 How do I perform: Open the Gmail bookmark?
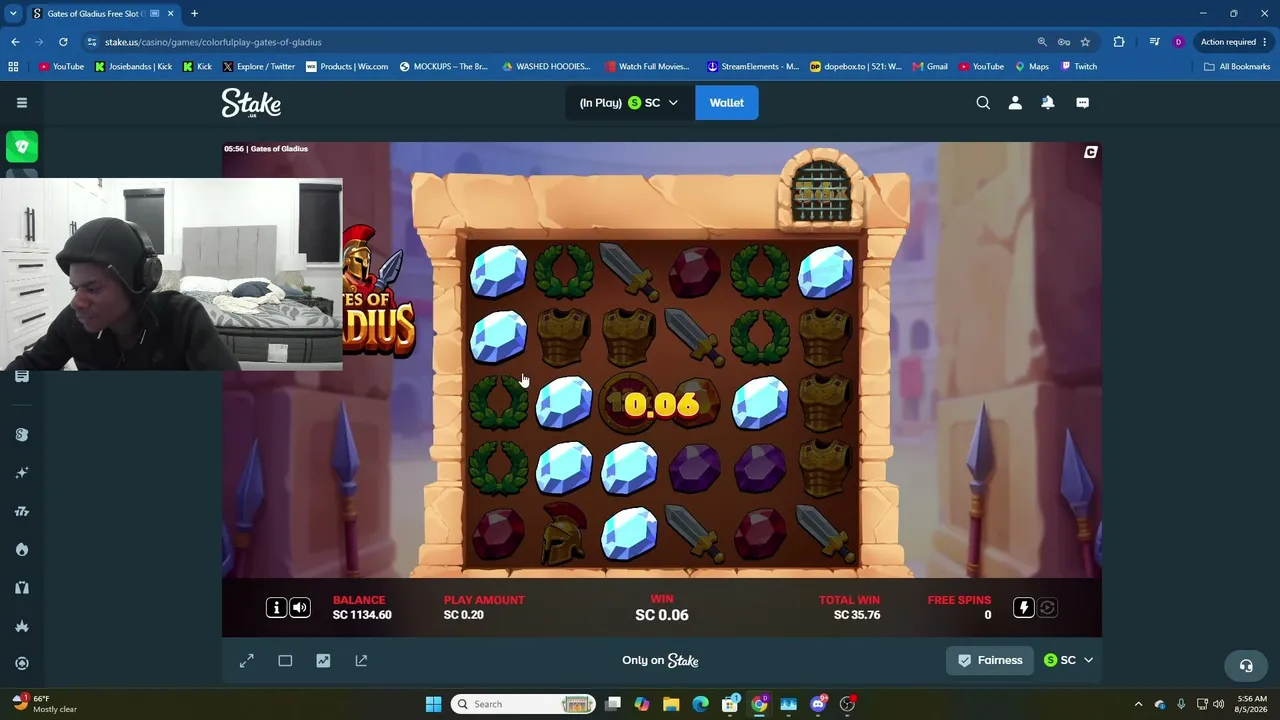point(929,67)
